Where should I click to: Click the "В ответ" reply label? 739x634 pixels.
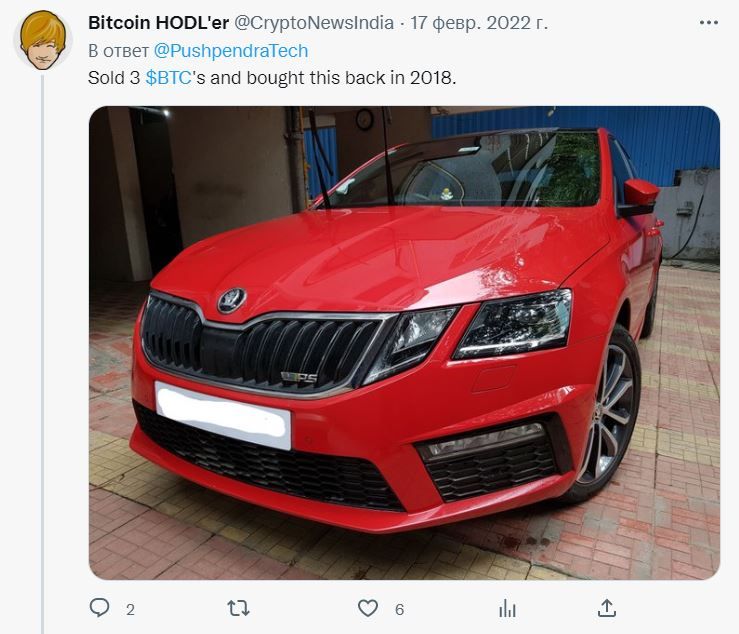coord(118,51)
